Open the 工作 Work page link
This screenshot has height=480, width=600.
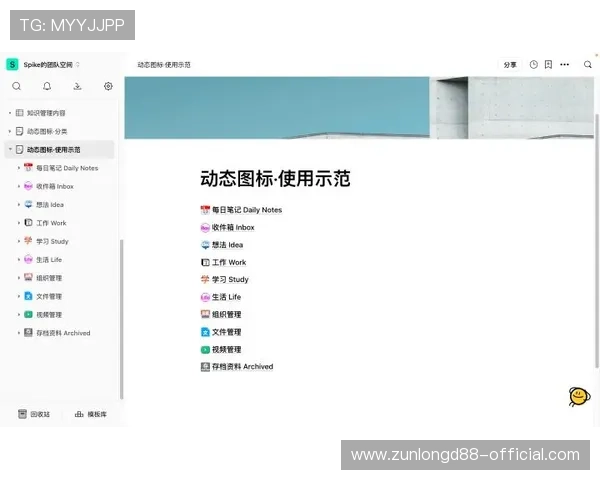click(229, 262)
